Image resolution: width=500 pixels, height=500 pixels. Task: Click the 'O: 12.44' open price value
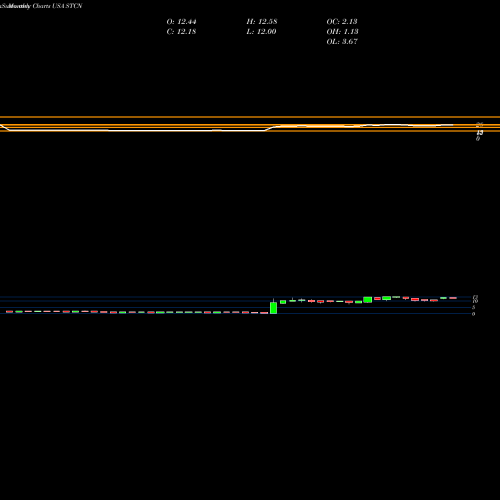click(x=181, y=22)
